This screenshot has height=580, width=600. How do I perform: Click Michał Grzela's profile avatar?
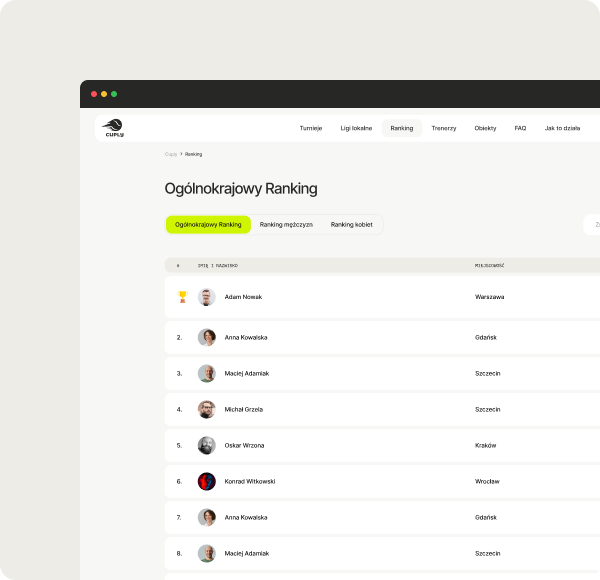tap(207, 409)
